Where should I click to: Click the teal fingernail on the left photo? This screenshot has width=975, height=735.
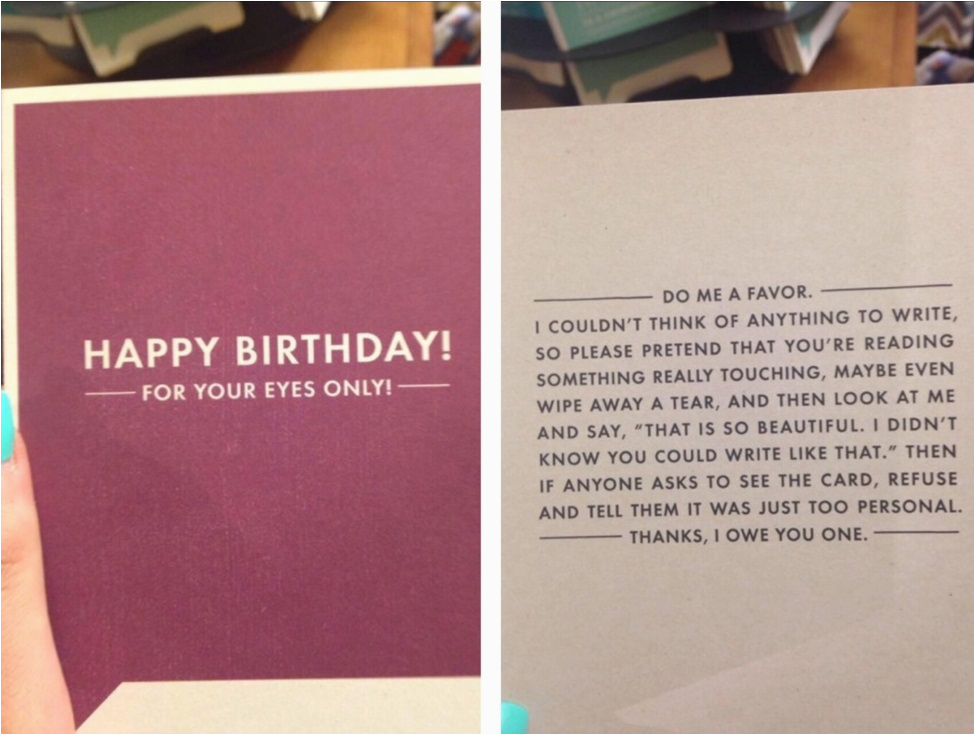click(7, 425)
